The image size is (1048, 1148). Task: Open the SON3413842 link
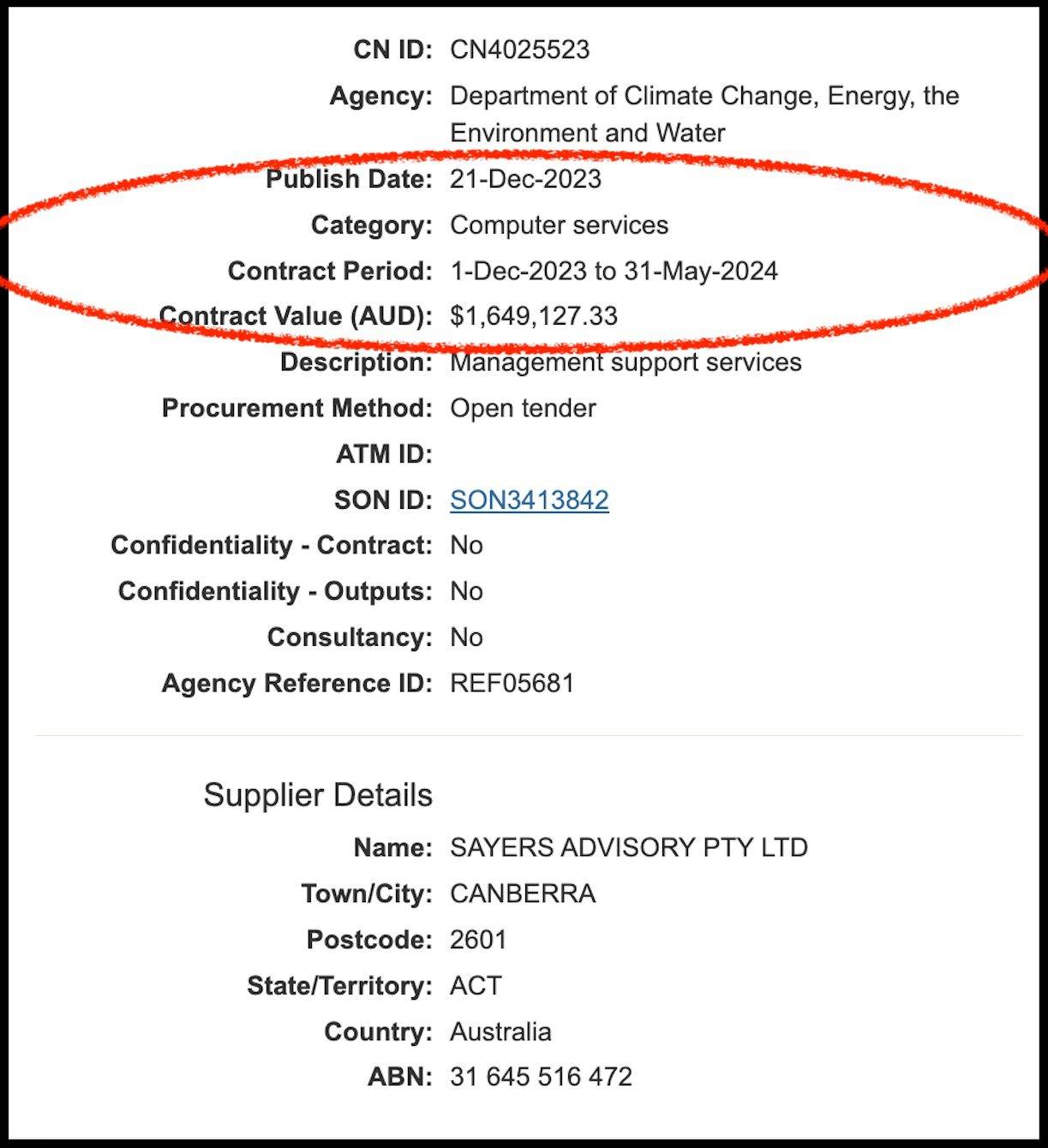[529, 500]
